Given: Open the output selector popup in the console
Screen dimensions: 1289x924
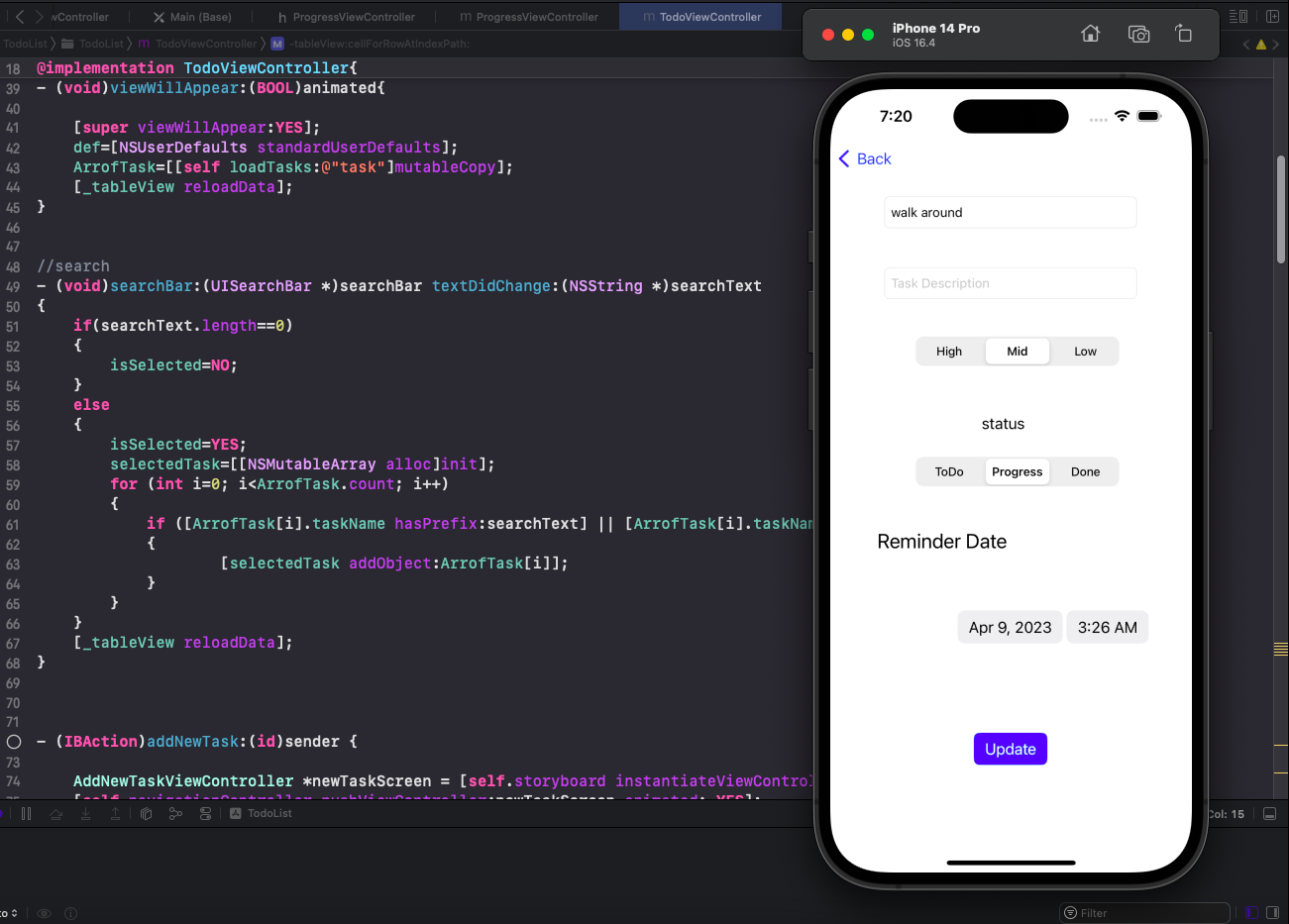Looking at the screenshot, I should tap(10, 913).
